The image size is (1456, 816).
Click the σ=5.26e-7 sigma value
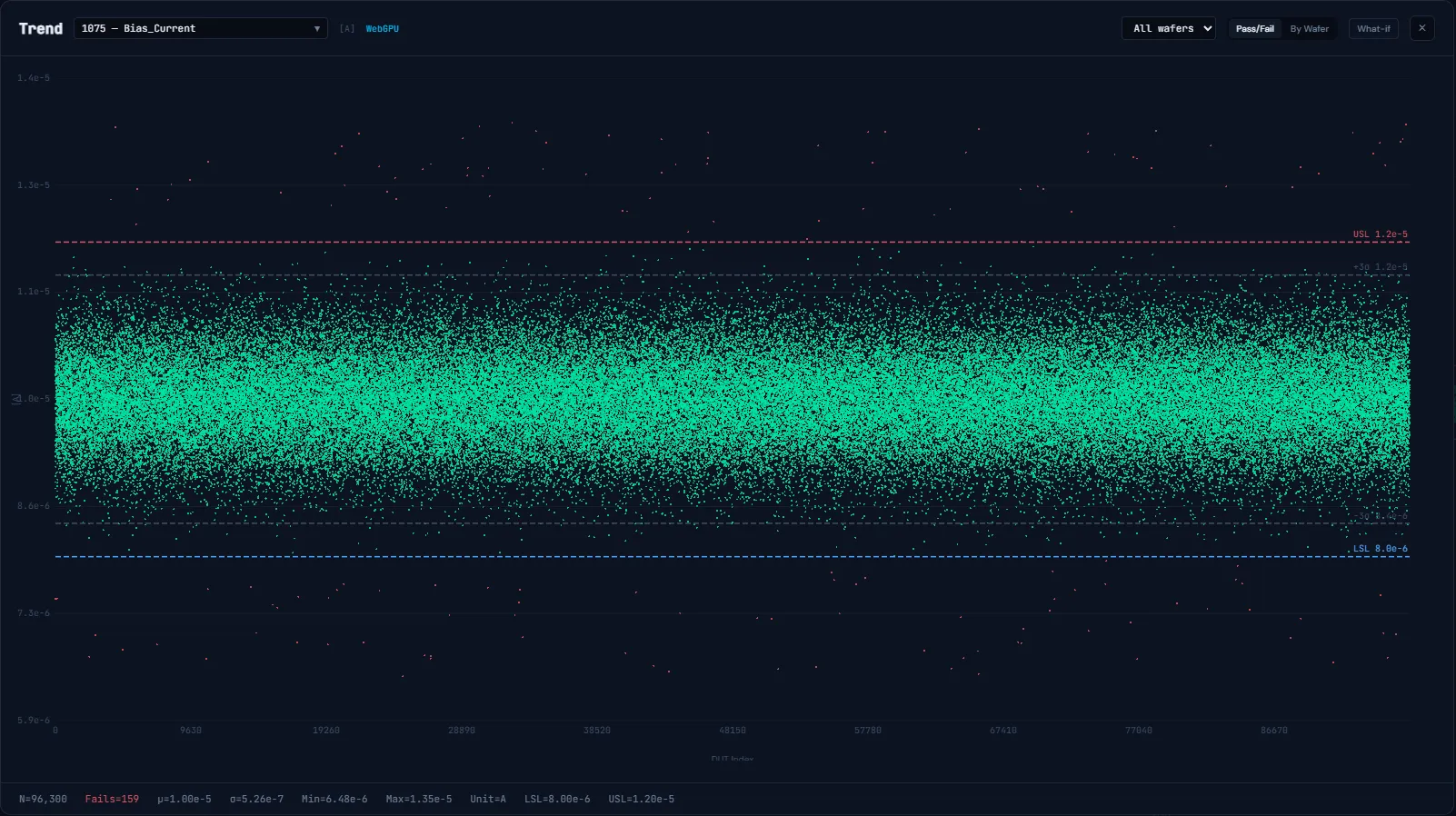(x=256, y=800)
